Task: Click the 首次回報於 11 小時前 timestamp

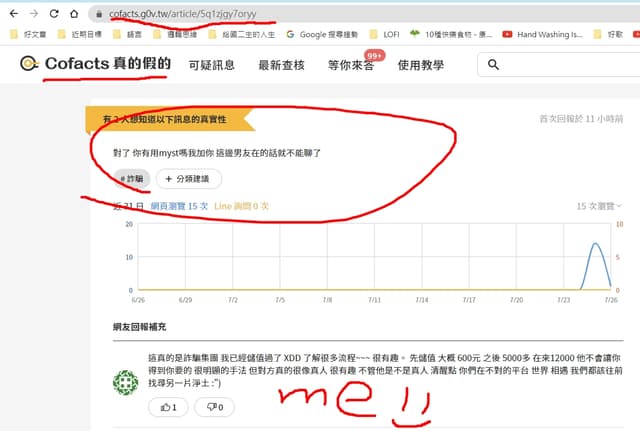Action: point(581,119)
